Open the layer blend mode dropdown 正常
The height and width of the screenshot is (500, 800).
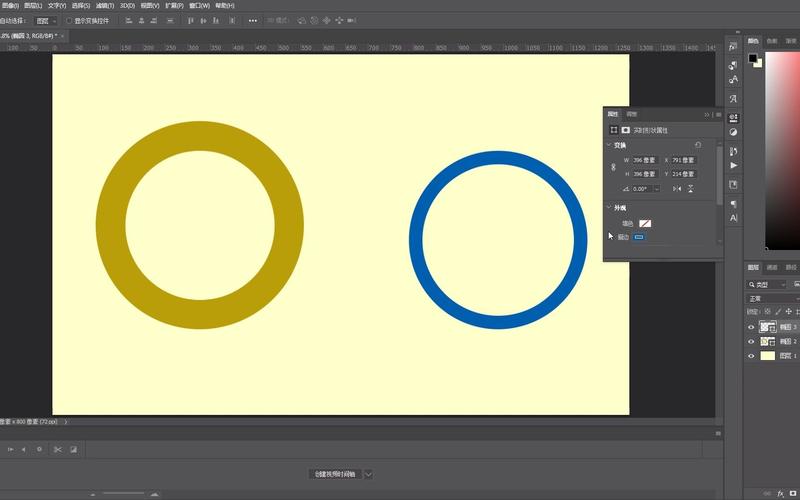772,299
